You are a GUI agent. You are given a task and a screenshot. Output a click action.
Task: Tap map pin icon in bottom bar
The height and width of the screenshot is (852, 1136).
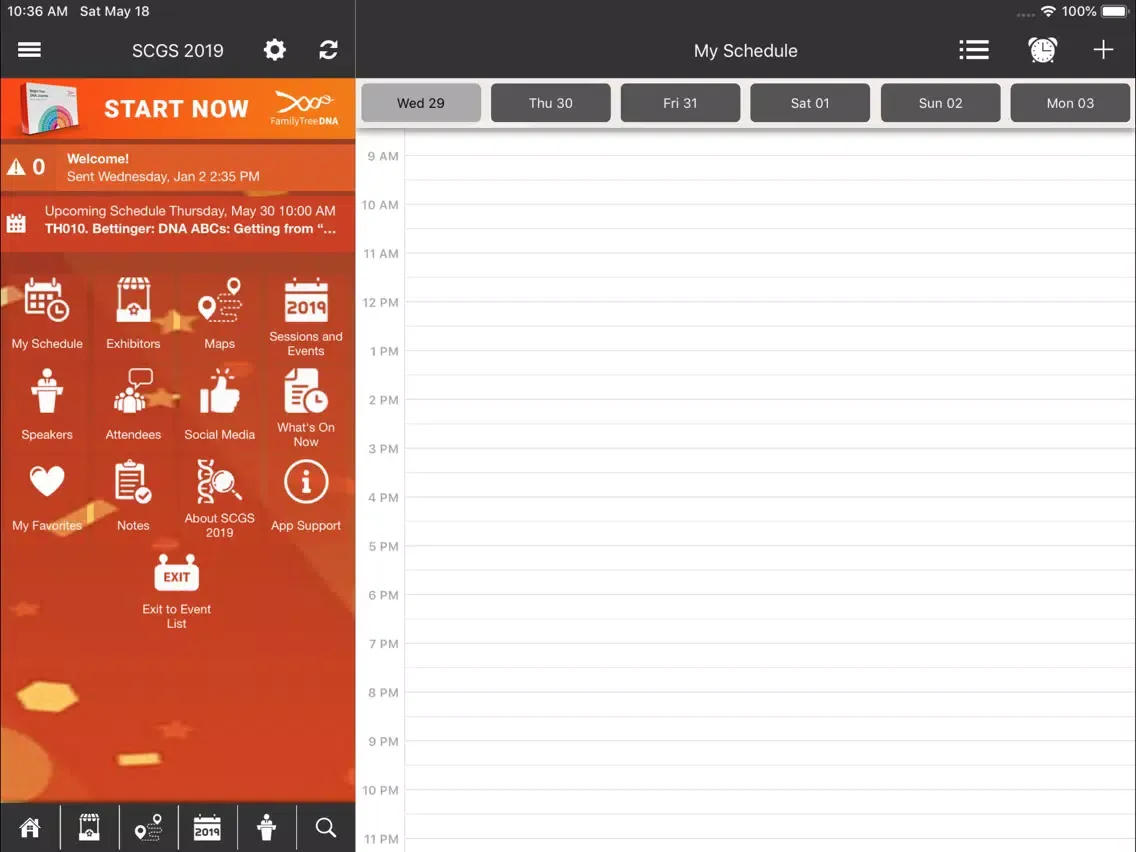(x=149, y=827)
